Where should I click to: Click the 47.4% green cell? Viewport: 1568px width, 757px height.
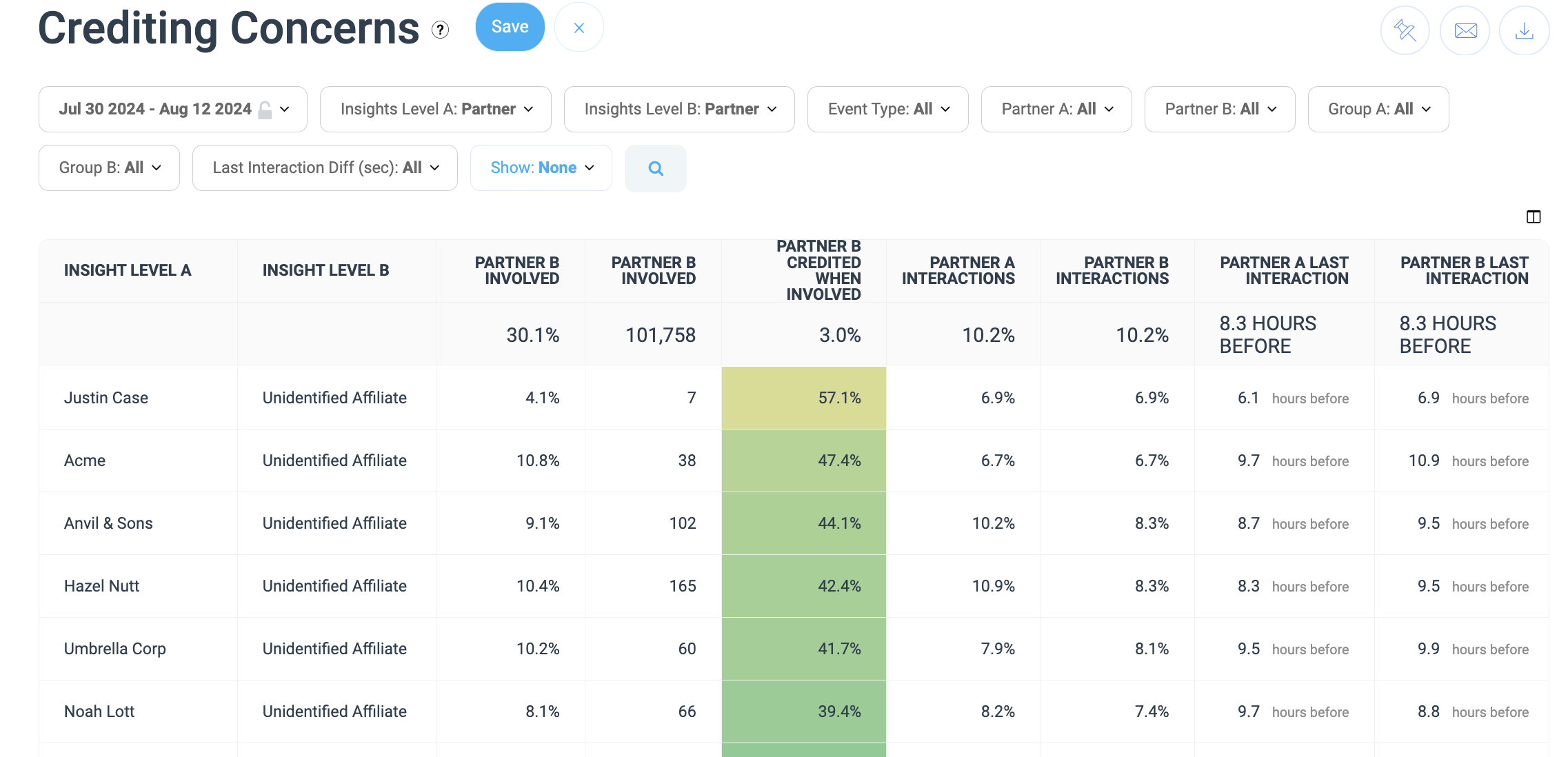coord(804,461)
